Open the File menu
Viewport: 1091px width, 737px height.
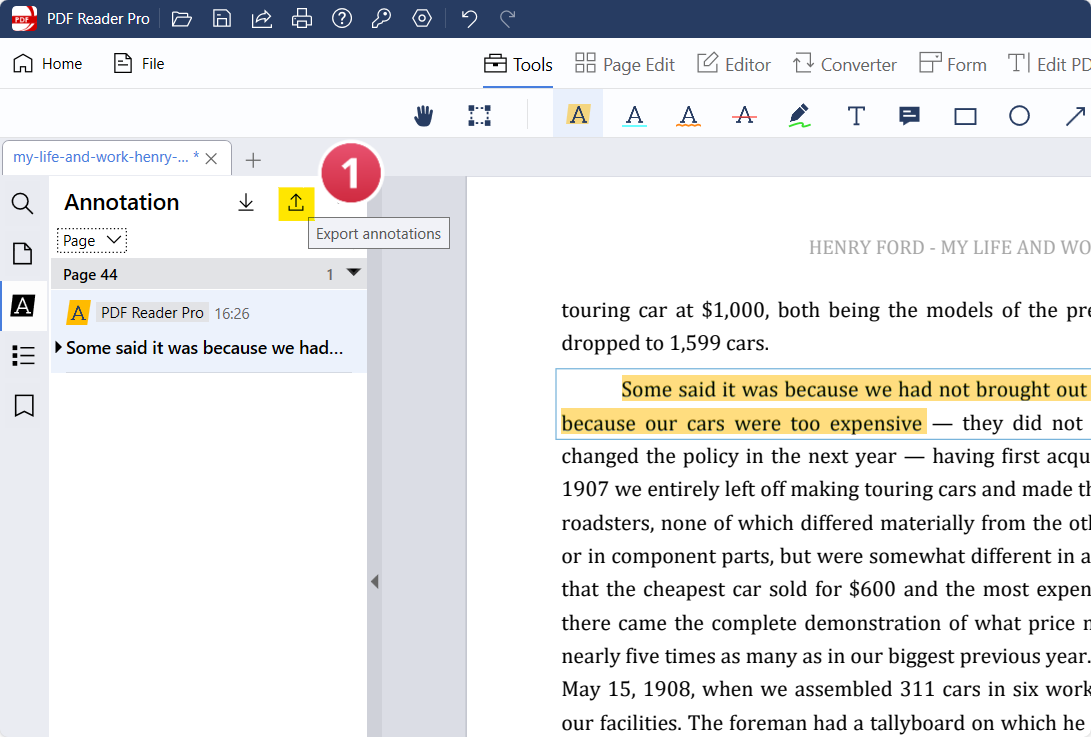click(138, 64)
